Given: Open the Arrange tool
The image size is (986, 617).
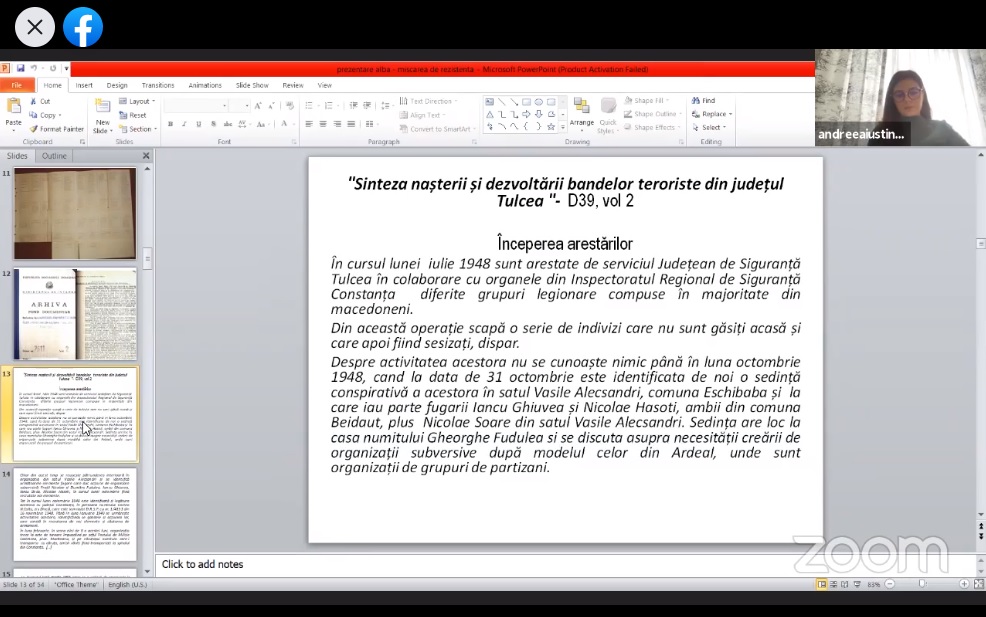Looking at the screenshot, I should [581, 110].
